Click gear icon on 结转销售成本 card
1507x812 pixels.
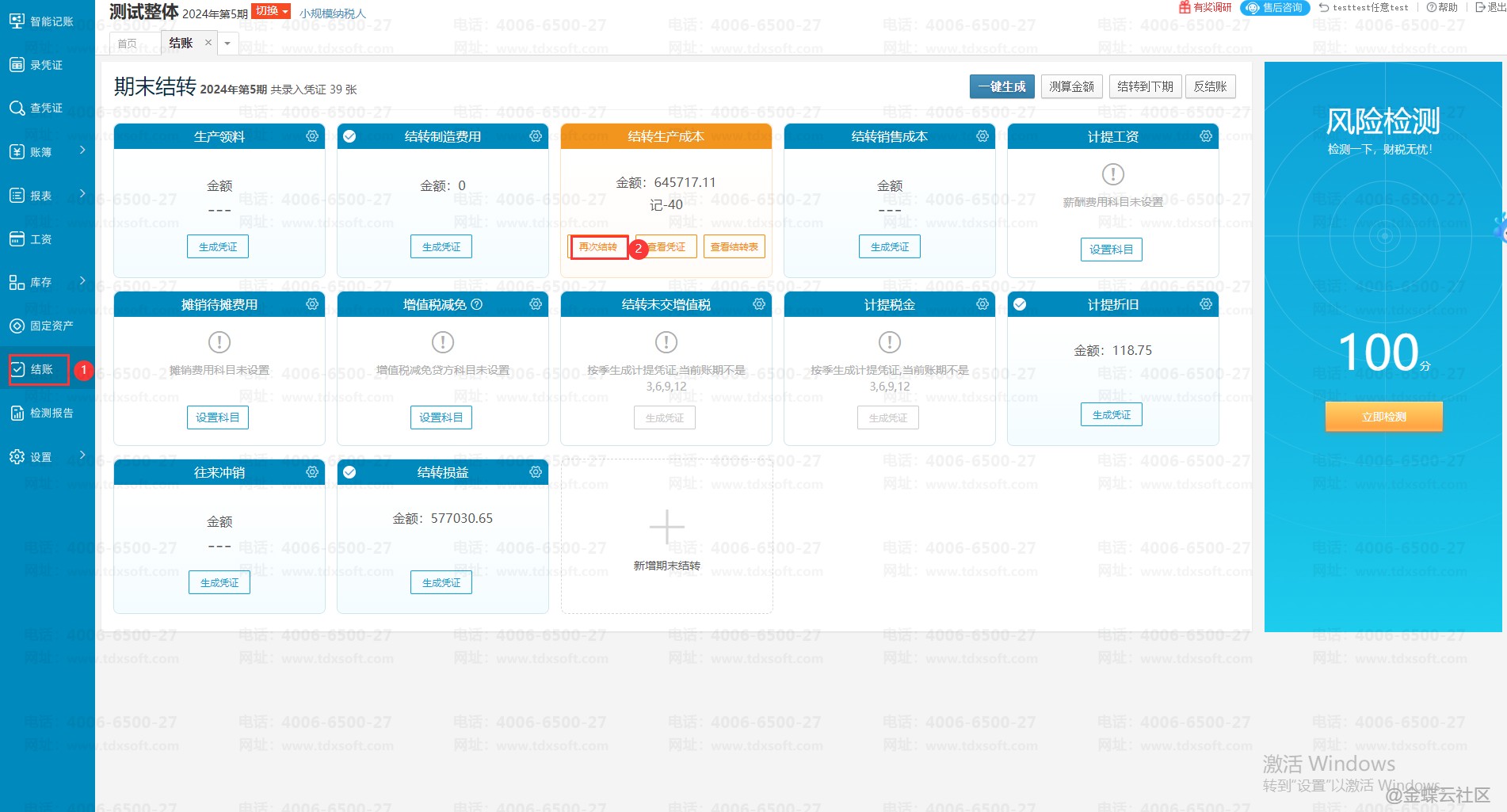coord(982,136)
